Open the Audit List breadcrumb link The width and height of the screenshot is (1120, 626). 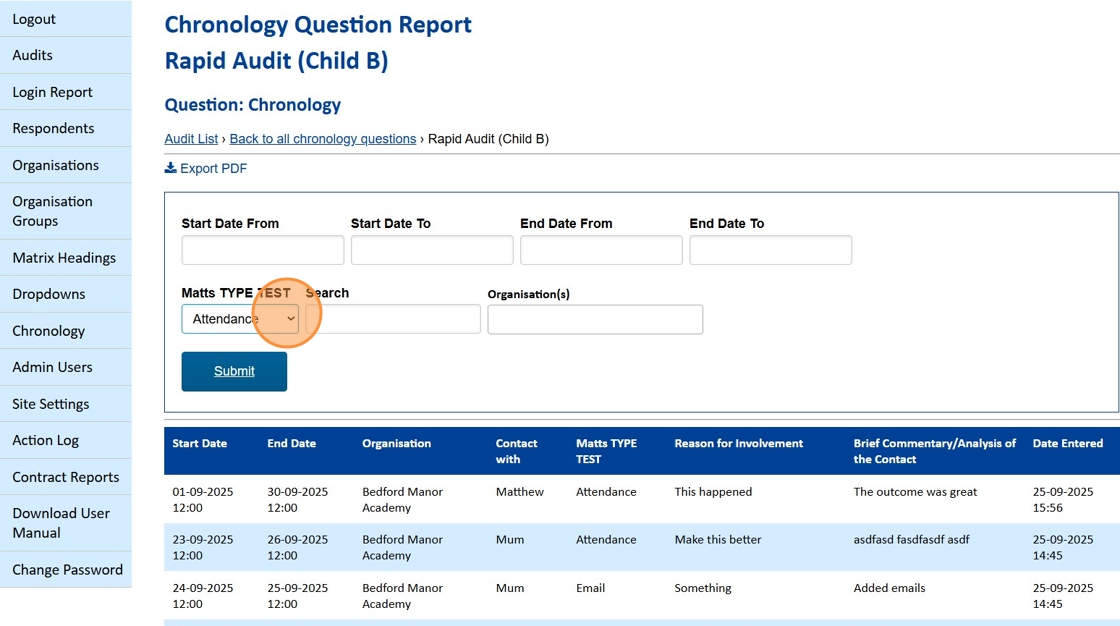click(x=191, y=139)
